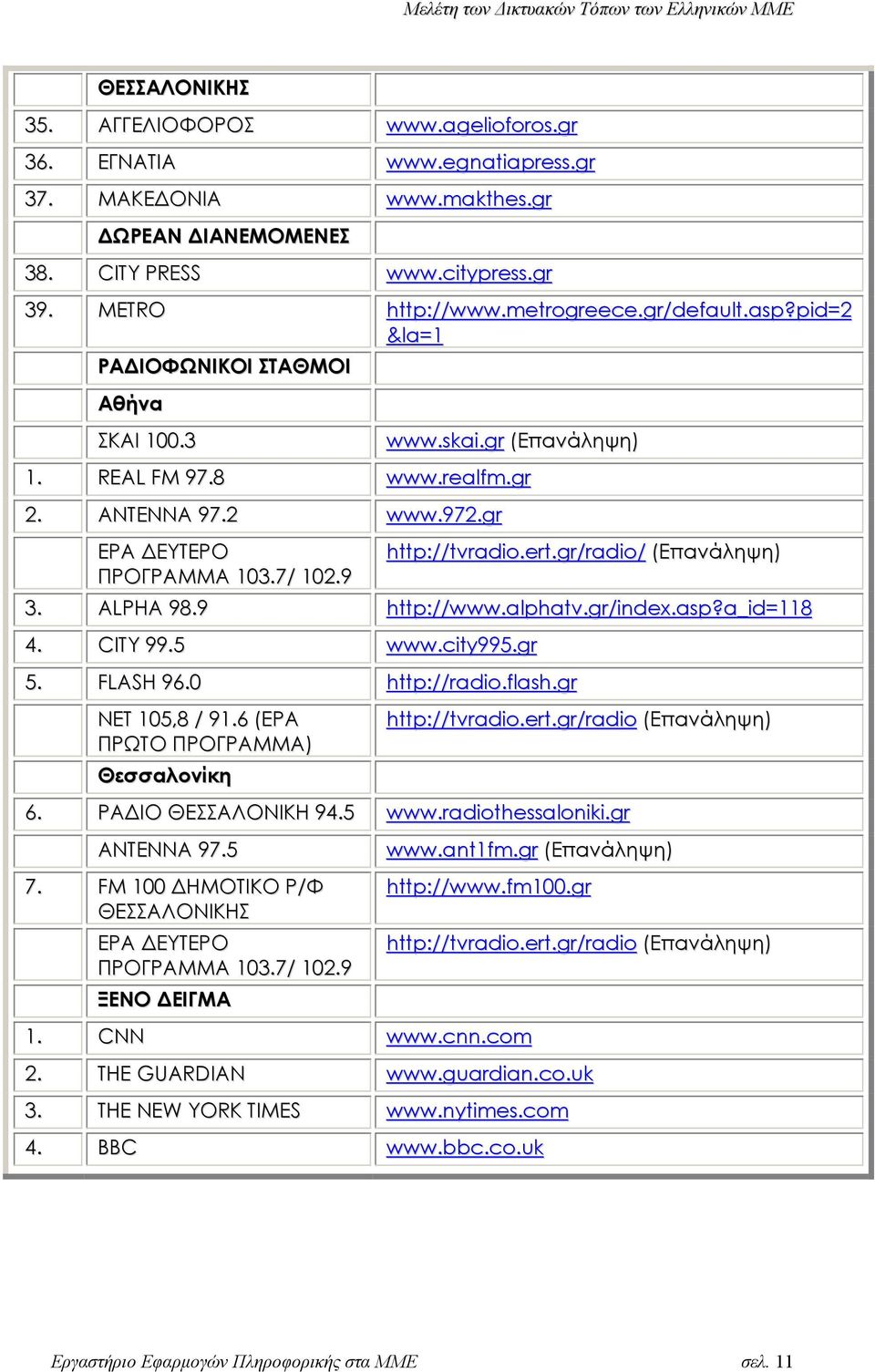Follow the http://www.fm100.gr link

[489, 887]
